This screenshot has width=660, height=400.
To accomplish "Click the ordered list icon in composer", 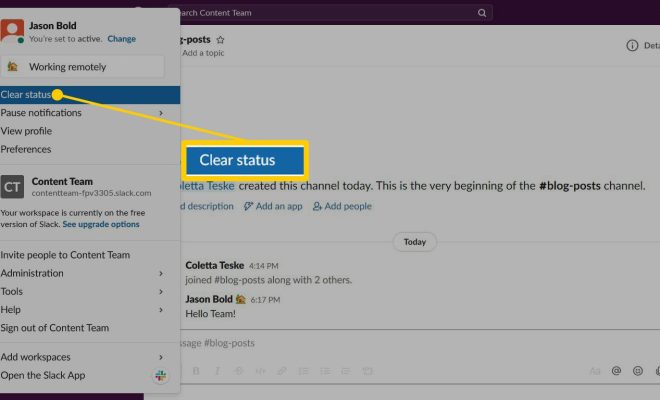I will (x=303, y=371).
